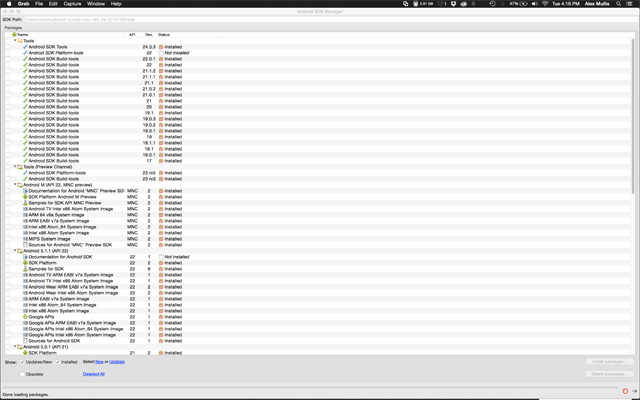
Task: Click the battery indicator in the menu bar
Action: 518,4
